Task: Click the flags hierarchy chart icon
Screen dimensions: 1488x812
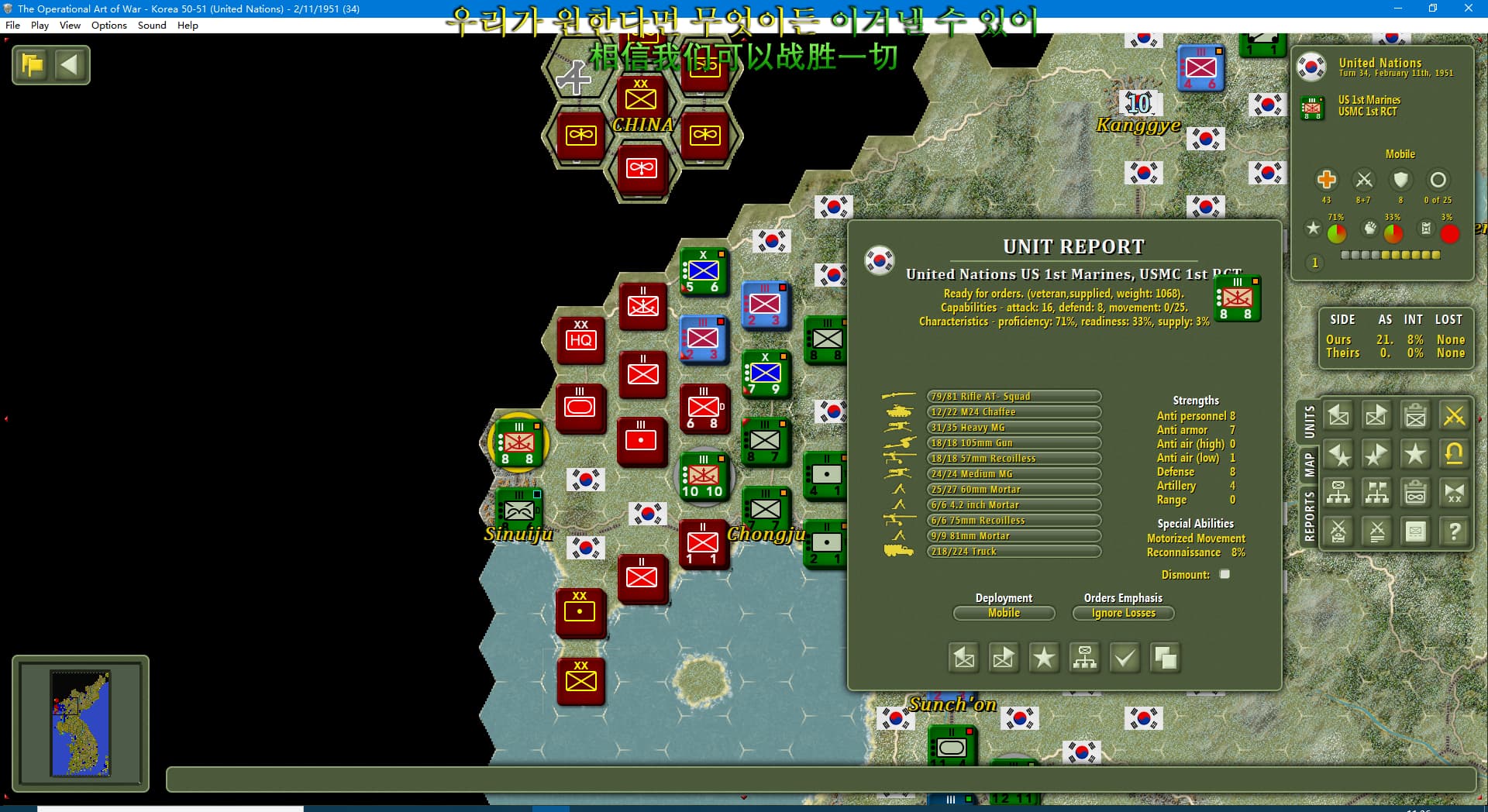Action: click(x=1377, y=493)
